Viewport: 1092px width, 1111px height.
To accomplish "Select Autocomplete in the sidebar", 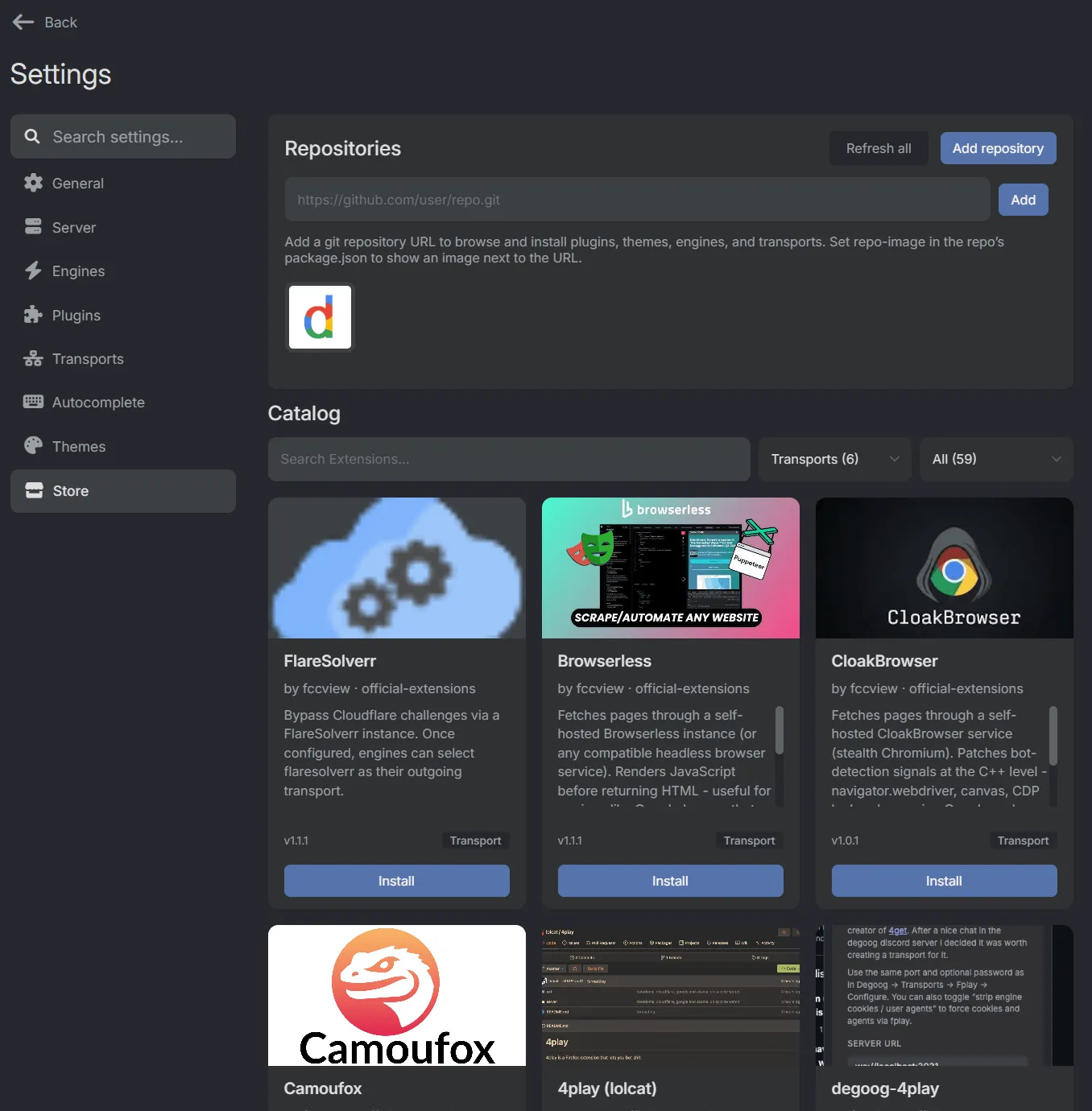I will pos(123,403).
